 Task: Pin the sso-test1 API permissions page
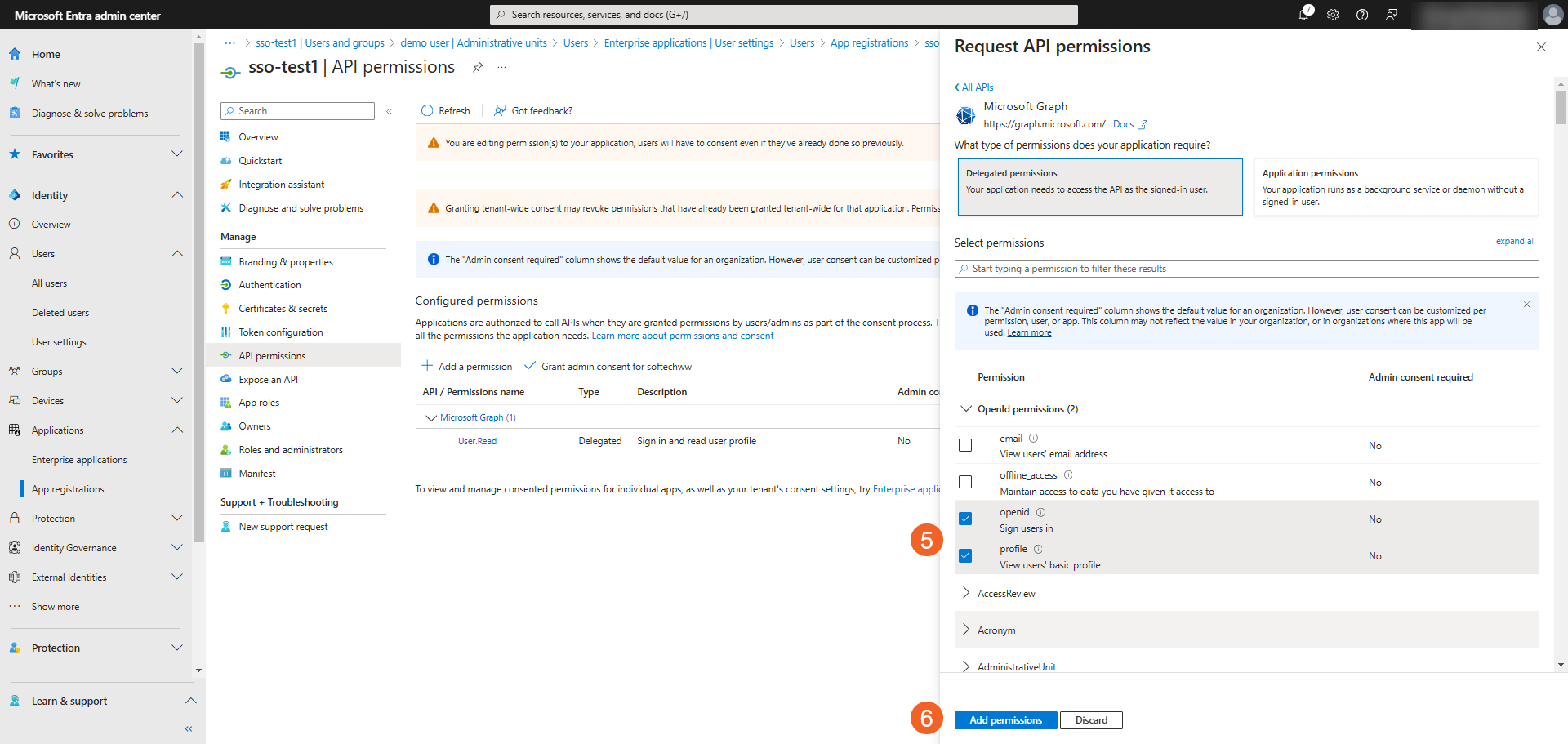coord(478,67)
